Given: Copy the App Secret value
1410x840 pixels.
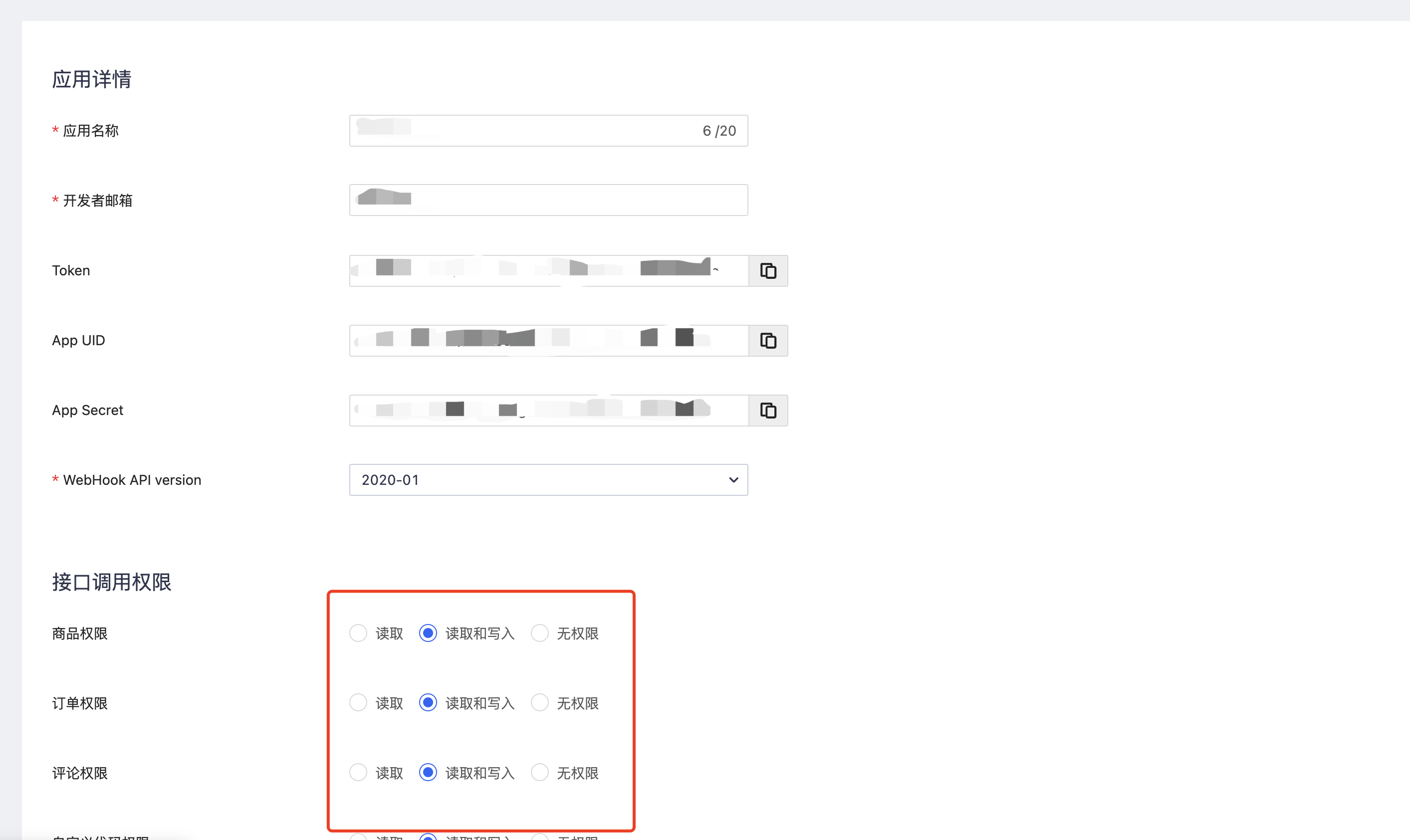Looking at the screenshot, I should tap(767, 411).
